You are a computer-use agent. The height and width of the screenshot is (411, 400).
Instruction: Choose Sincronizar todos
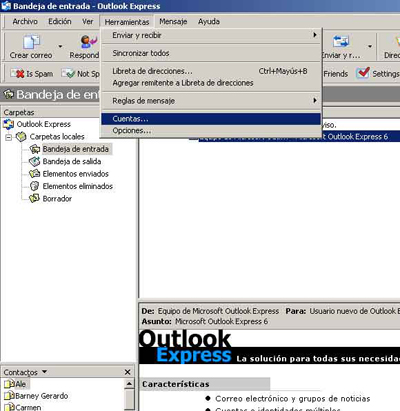tap(211, 53)
